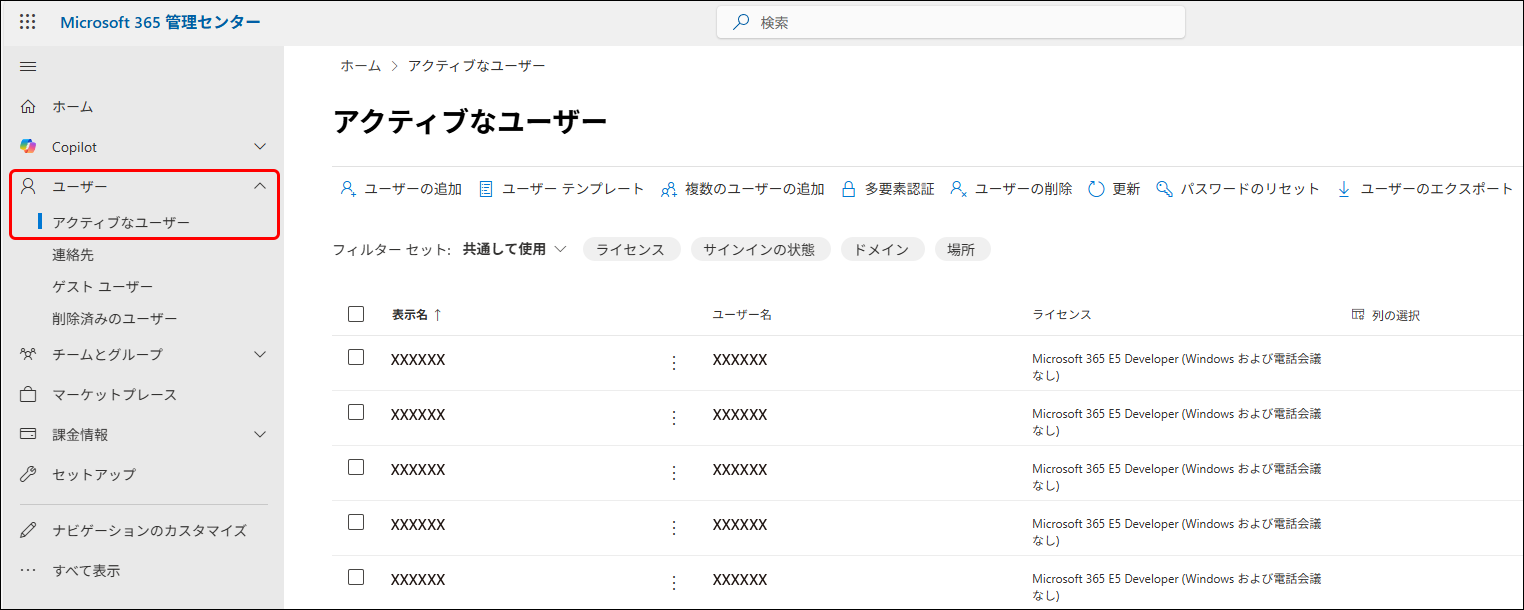
Task: Click first row XXXXXX display name
Action: [418, 360]
